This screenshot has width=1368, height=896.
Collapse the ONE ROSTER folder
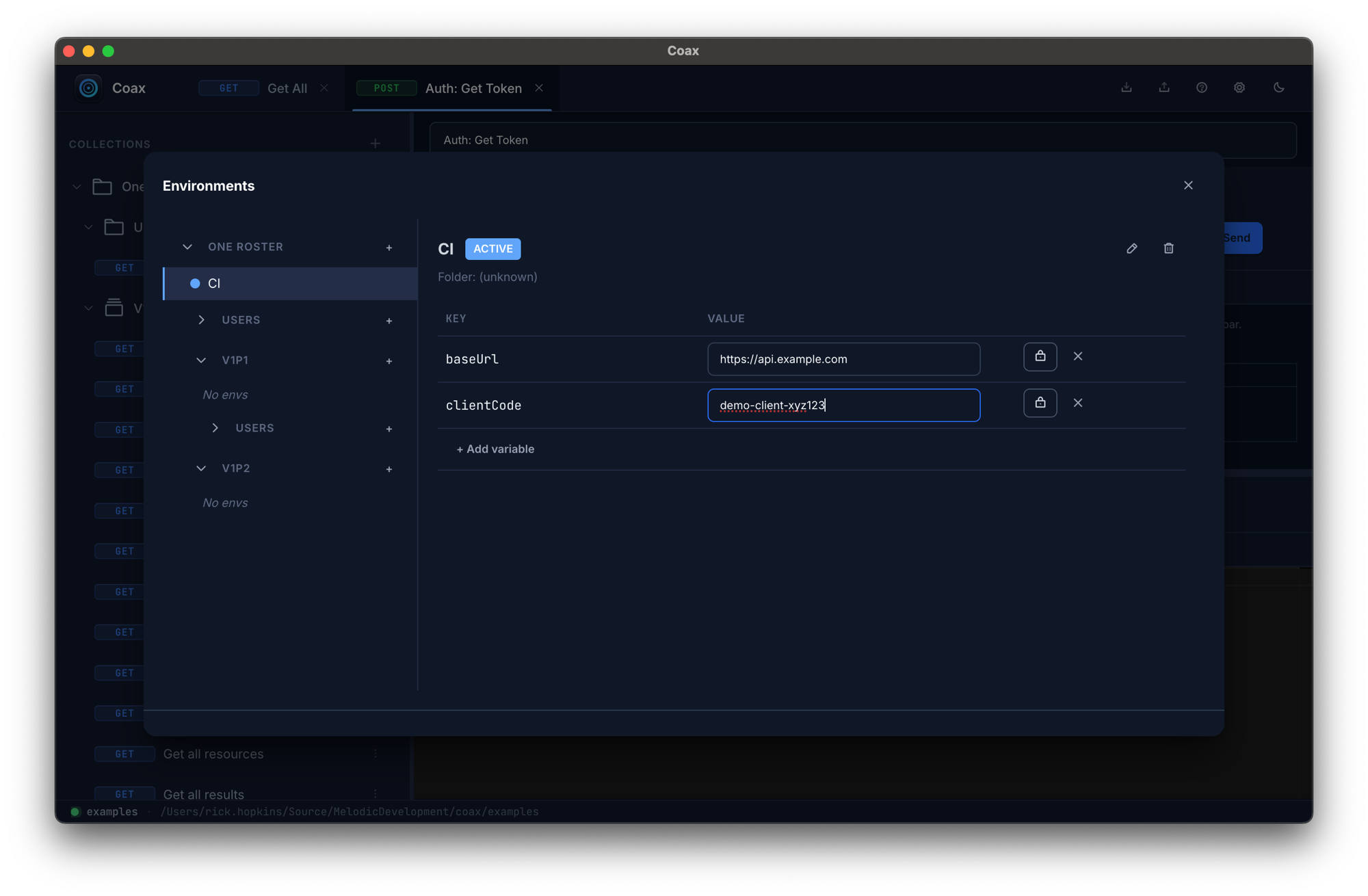(x=187, y=247)
